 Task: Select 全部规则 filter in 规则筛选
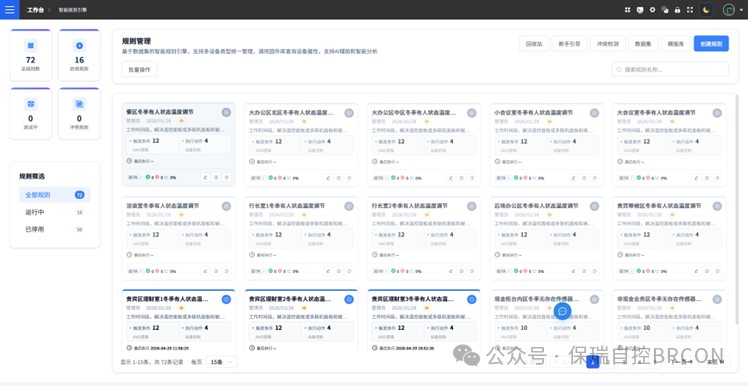click(55, 195)
